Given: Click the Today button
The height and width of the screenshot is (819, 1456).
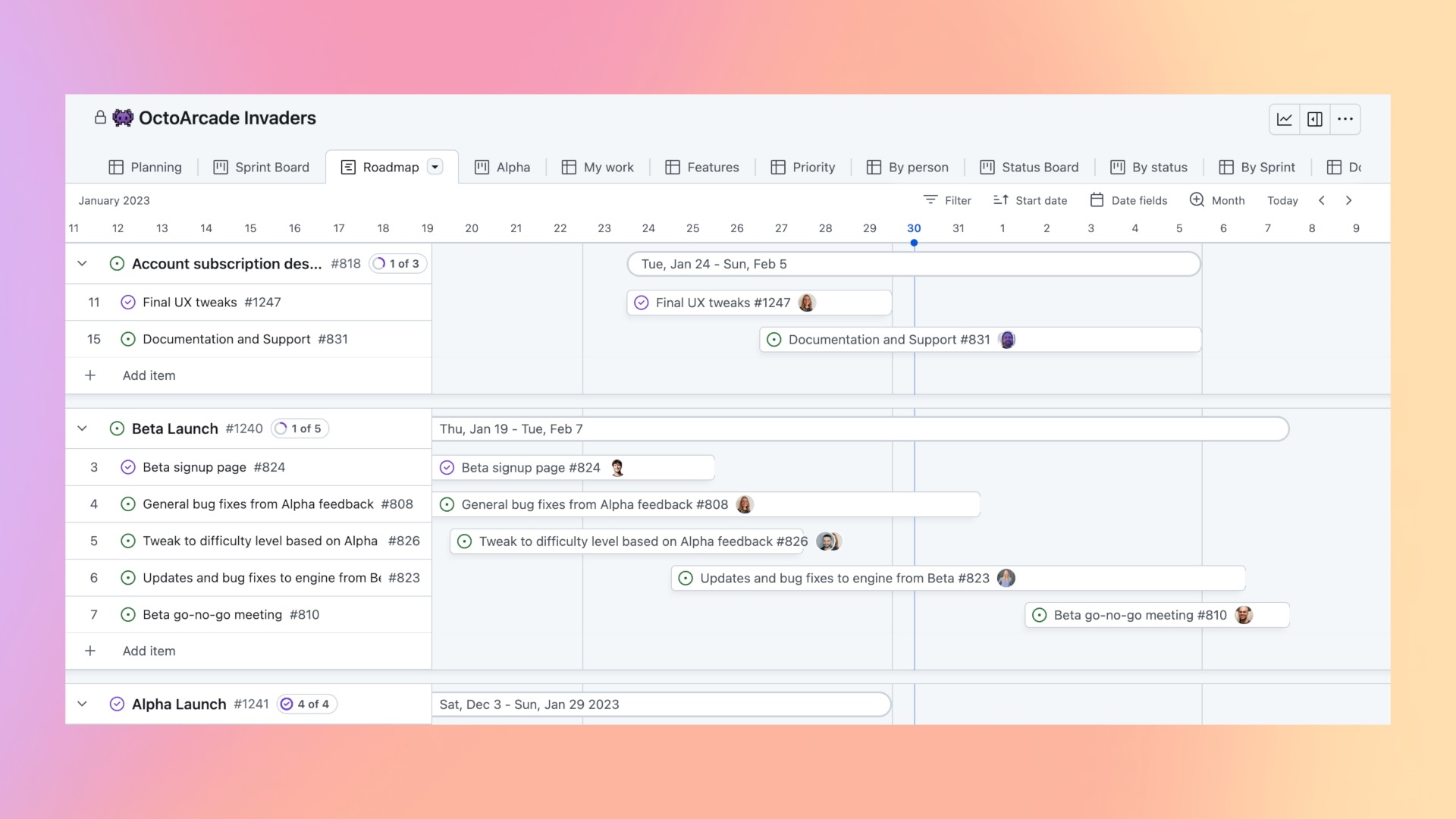Looking at the screenshot, I should 1282,200.
